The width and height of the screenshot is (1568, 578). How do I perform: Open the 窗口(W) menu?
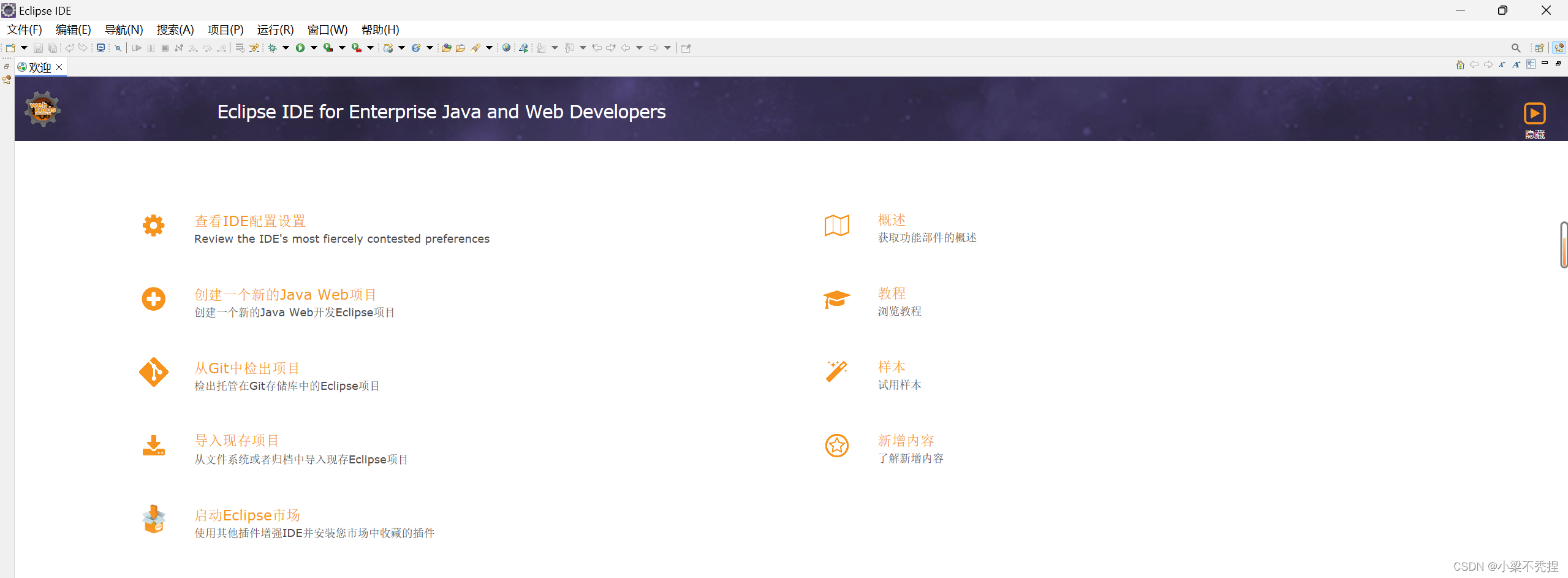(327, 29)
